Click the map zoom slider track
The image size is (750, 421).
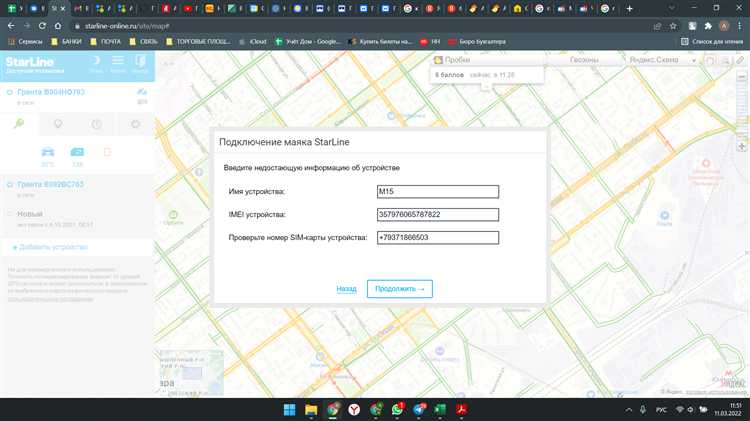point(742,111)
